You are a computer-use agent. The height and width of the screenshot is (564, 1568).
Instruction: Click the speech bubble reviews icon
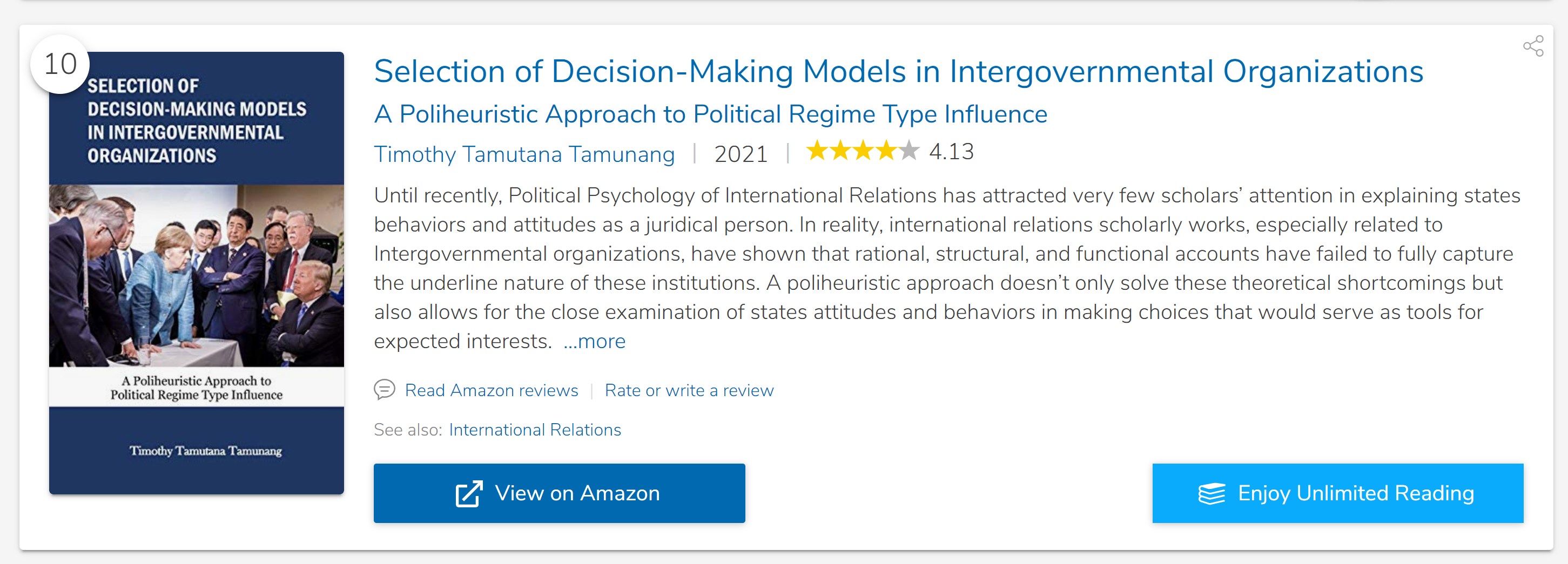coord(384,389)
